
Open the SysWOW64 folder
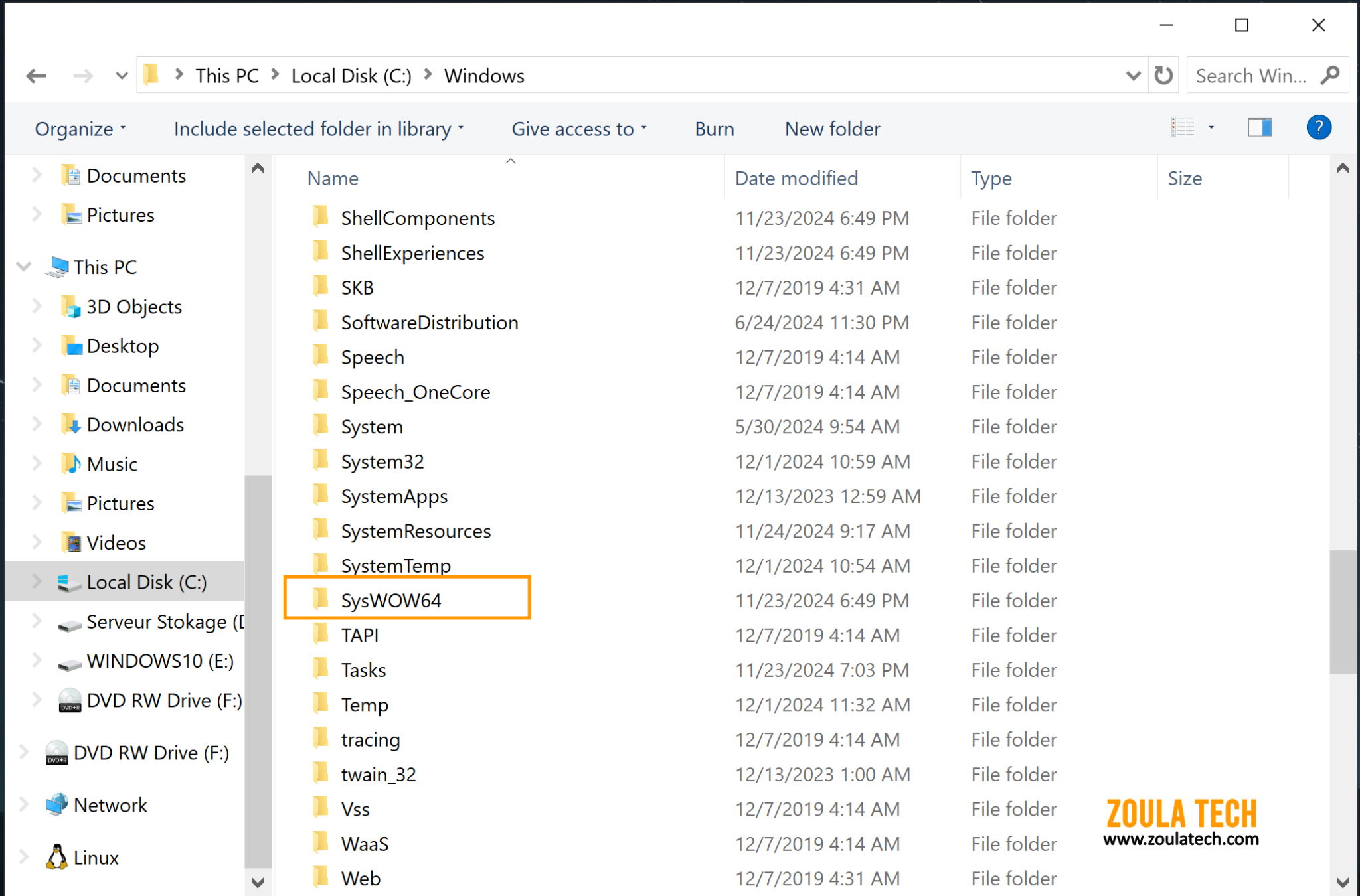392,599
